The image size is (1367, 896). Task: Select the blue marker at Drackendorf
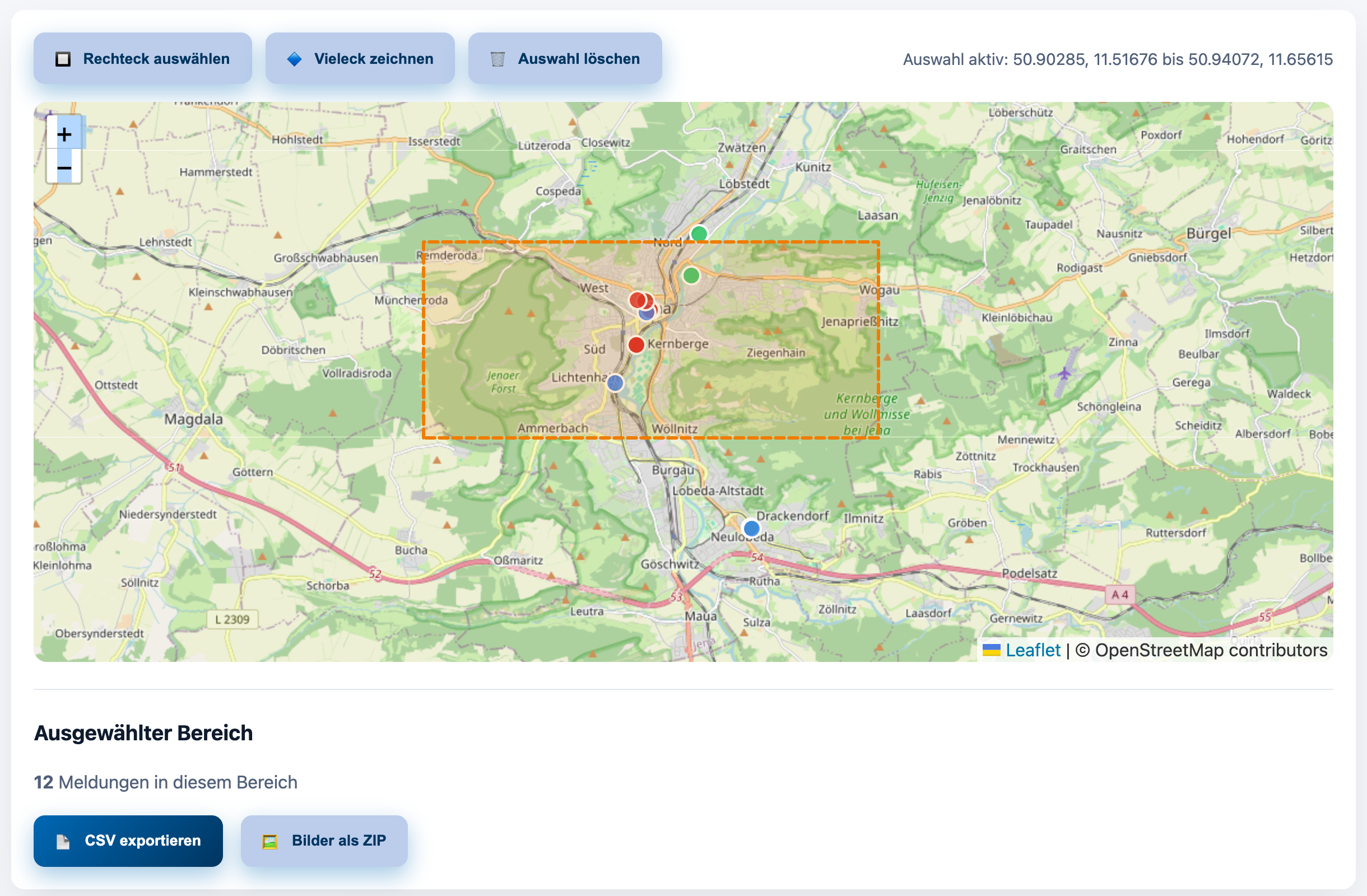coord(751,528)
